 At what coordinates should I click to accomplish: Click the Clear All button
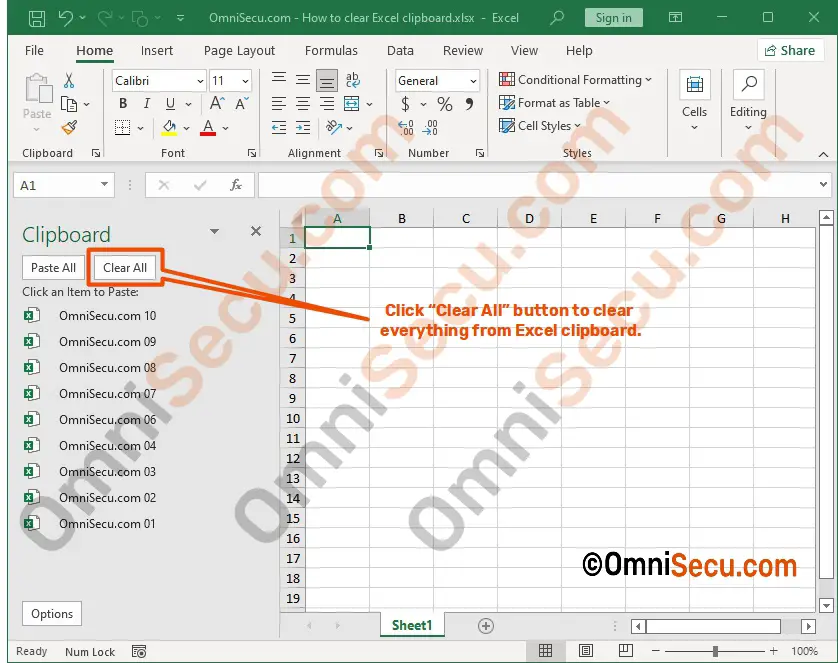coord(125,268)
